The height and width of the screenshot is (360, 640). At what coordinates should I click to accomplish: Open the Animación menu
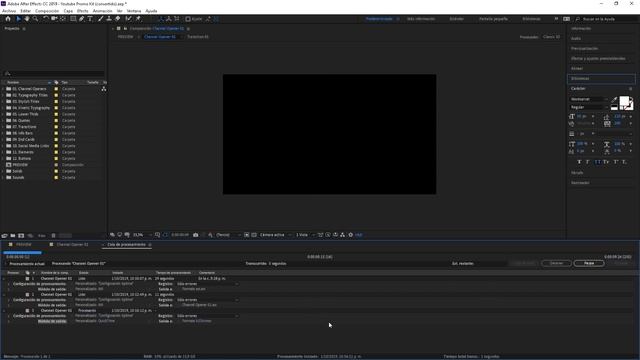click(102, 11)
